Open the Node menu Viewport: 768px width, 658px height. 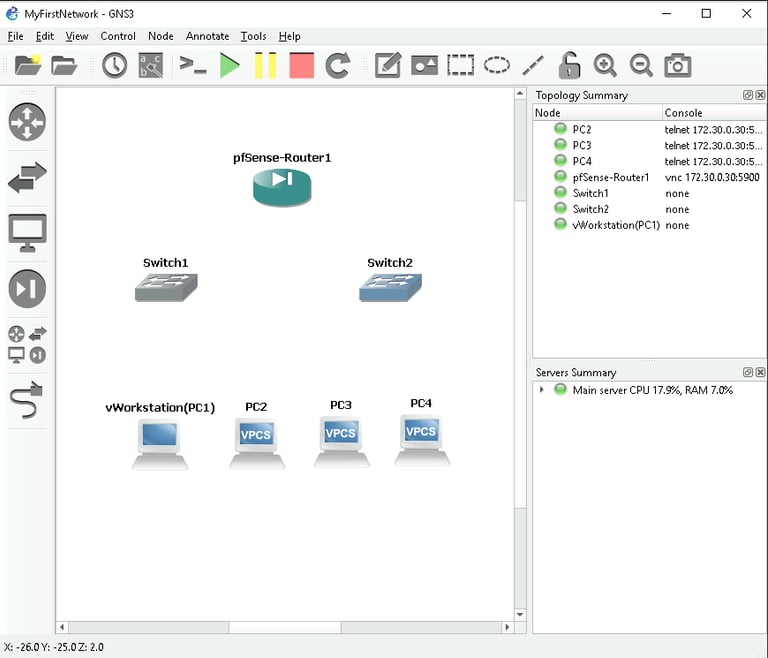(x=161, y=36)
